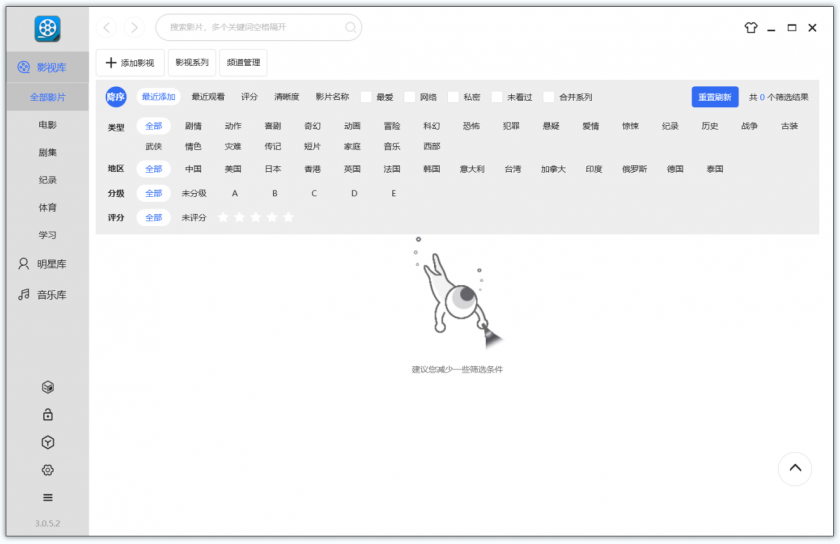840x544 pixels.
Task: Select 电影 category in the sidebar
Action: pyautogui.click(x=47, y=125)
